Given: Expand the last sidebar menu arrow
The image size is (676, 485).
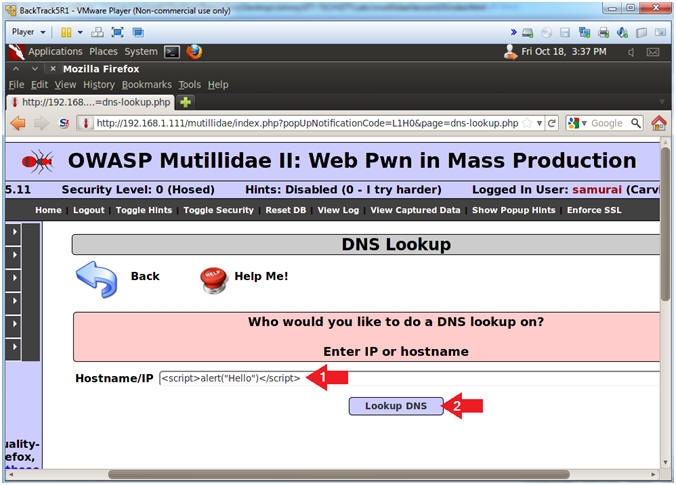Looking at the screenshot, I should point(13,347).
